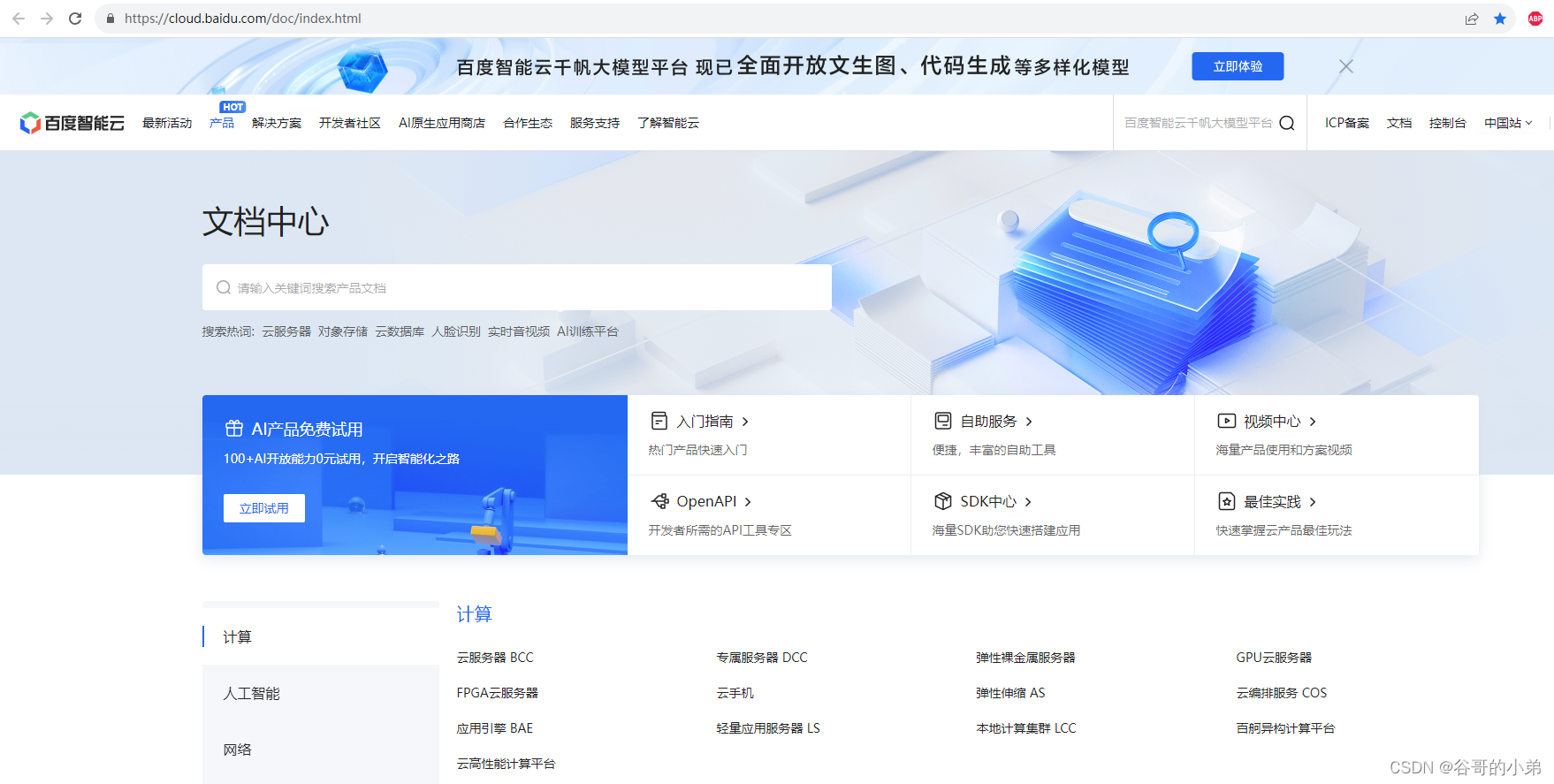The height and width of the screenshot is (784, 1554).
Task: Click the gift icon beside AI产品免费试用
Action: pos(234,429)
